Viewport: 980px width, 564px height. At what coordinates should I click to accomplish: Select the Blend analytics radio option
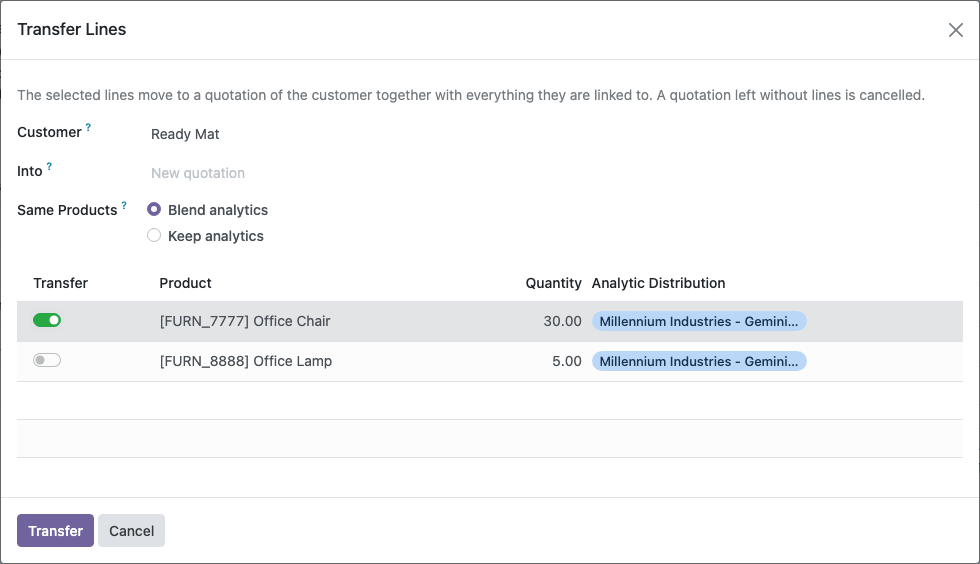(x=154, y=209)
